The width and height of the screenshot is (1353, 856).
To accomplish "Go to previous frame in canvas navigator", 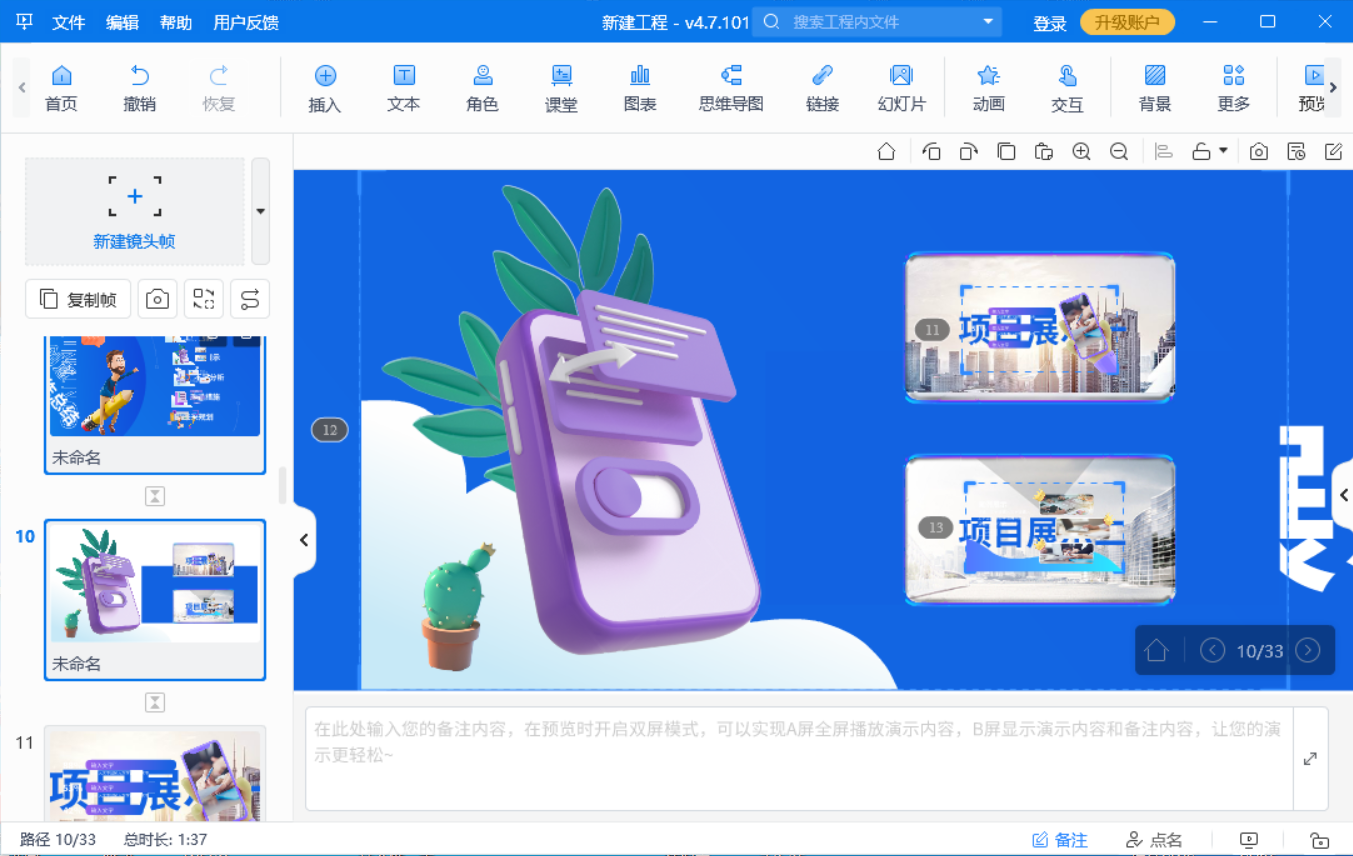I will point(1212,651).
